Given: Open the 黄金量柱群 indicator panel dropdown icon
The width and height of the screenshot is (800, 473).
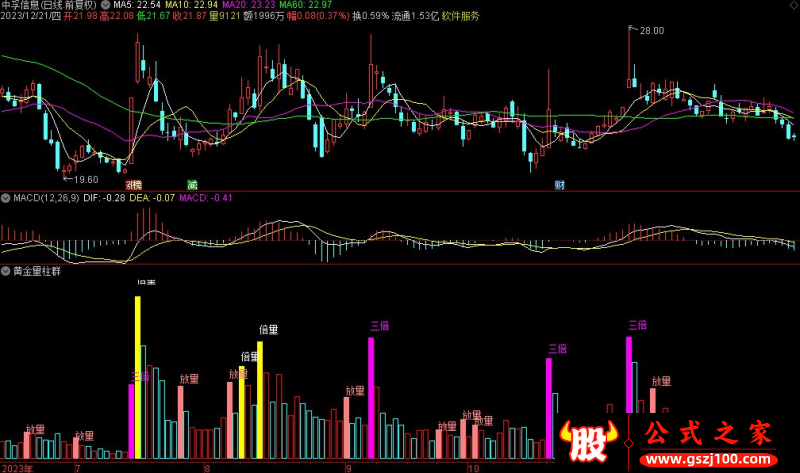Looking at the screenshot, I should (x=6, y=271).
